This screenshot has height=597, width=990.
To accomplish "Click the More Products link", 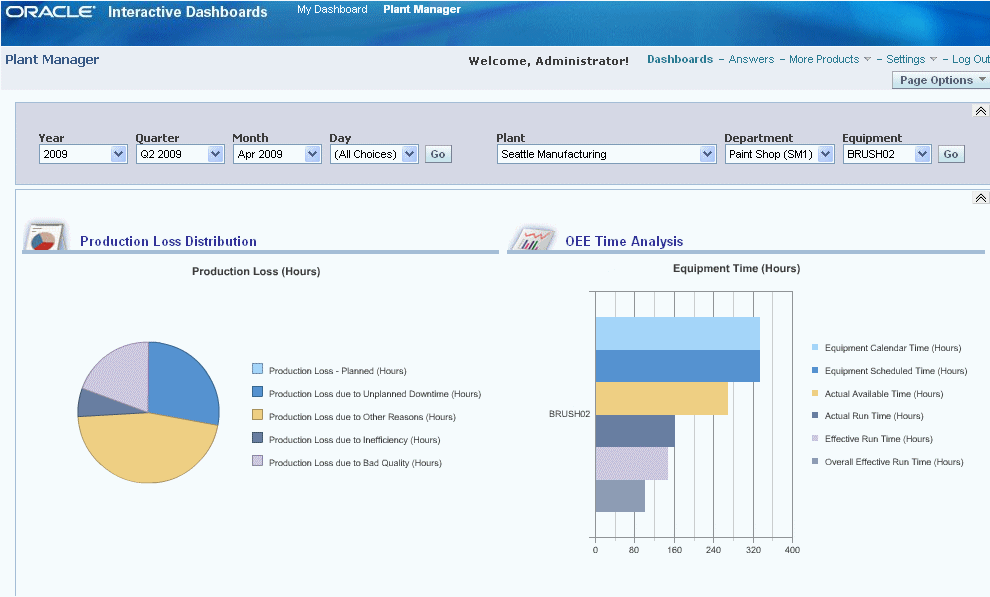I will (824, 59).
